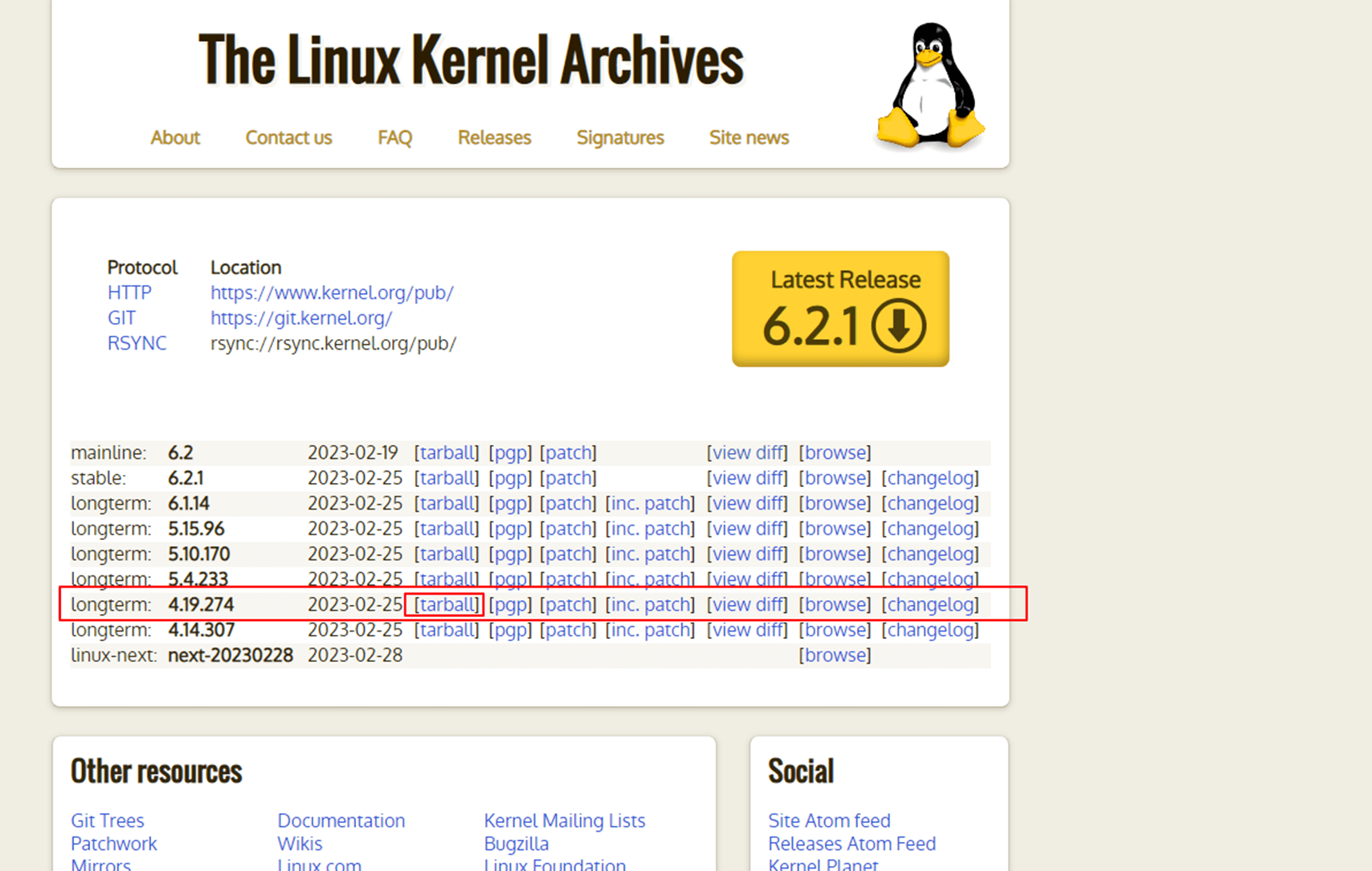
Task: View diff for longterm 5.15.96
Action: [747, 529]
